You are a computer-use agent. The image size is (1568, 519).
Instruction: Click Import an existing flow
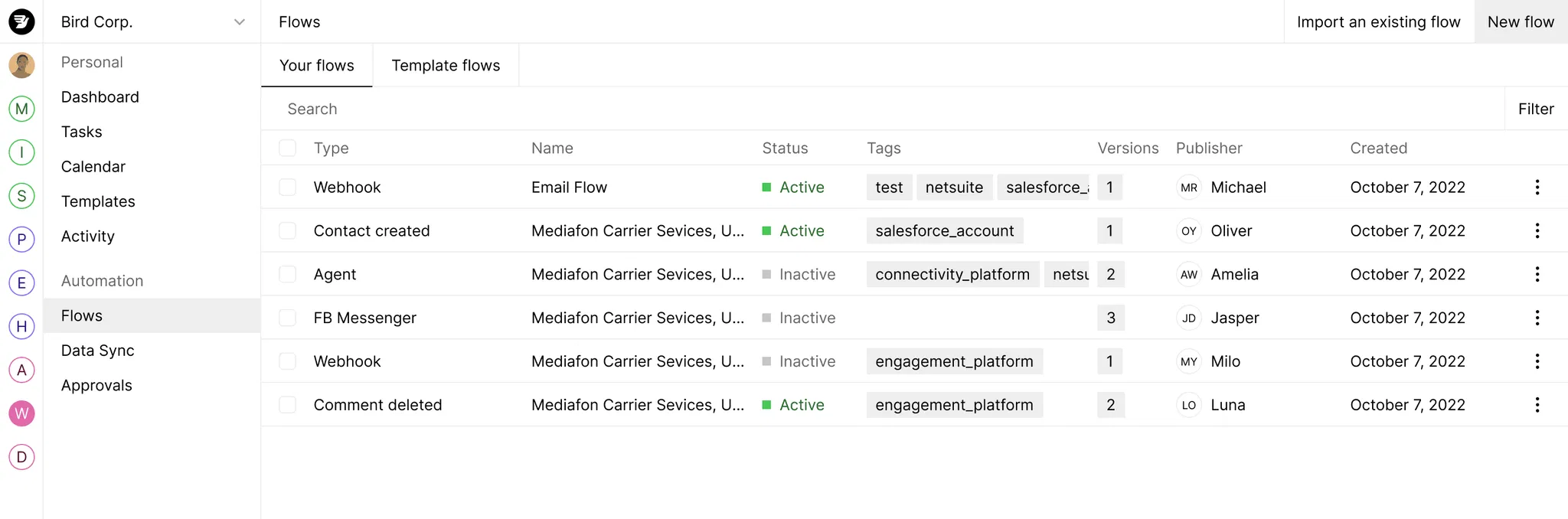tap(1378, 22)
